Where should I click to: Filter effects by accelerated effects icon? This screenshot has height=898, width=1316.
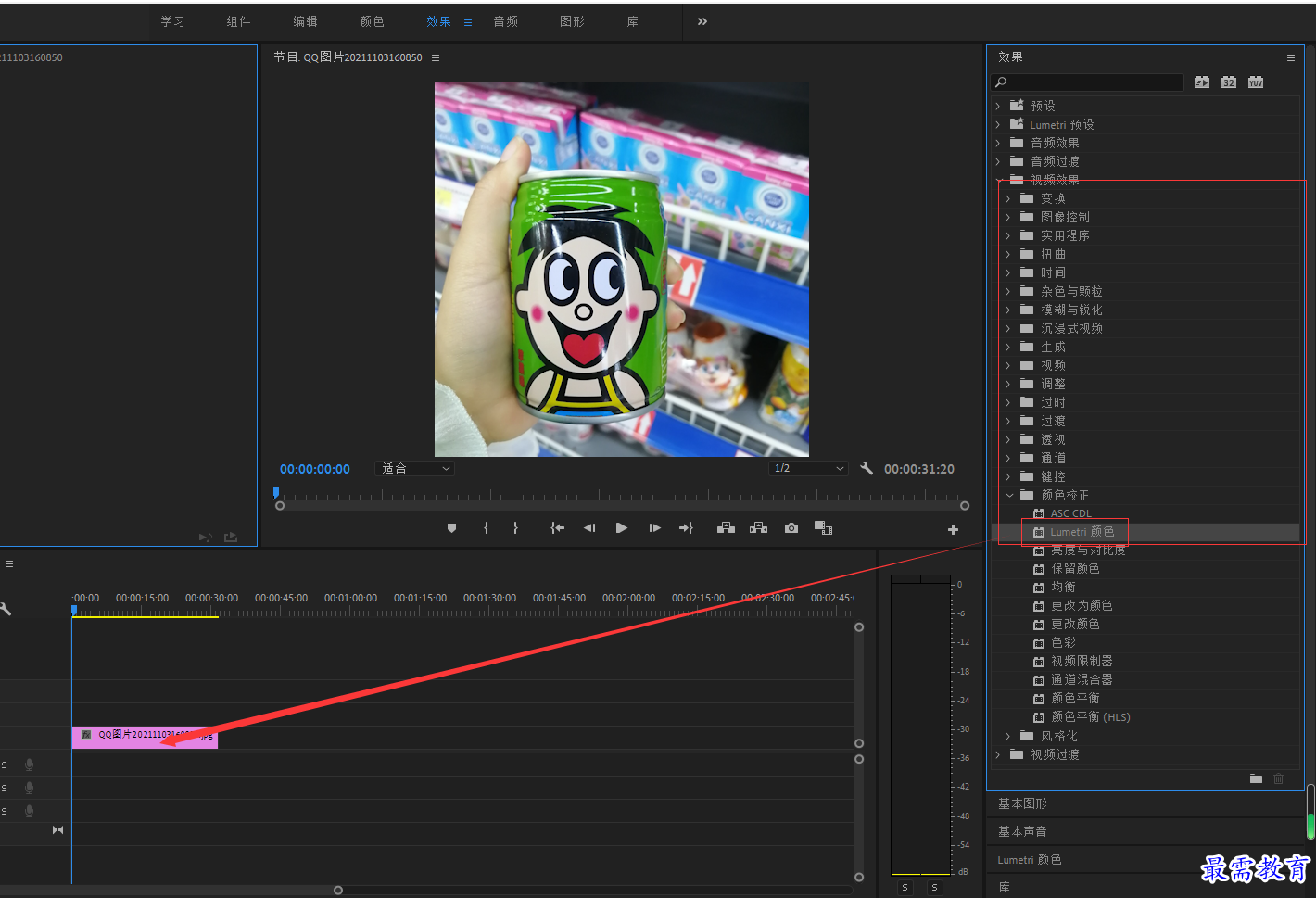pos(1202,82)
